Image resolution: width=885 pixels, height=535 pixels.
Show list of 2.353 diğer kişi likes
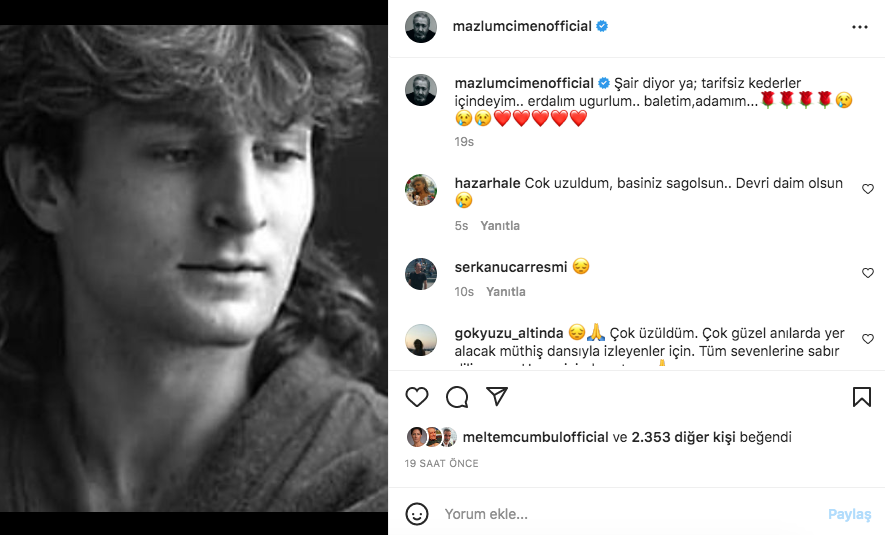tap(684, 437)
